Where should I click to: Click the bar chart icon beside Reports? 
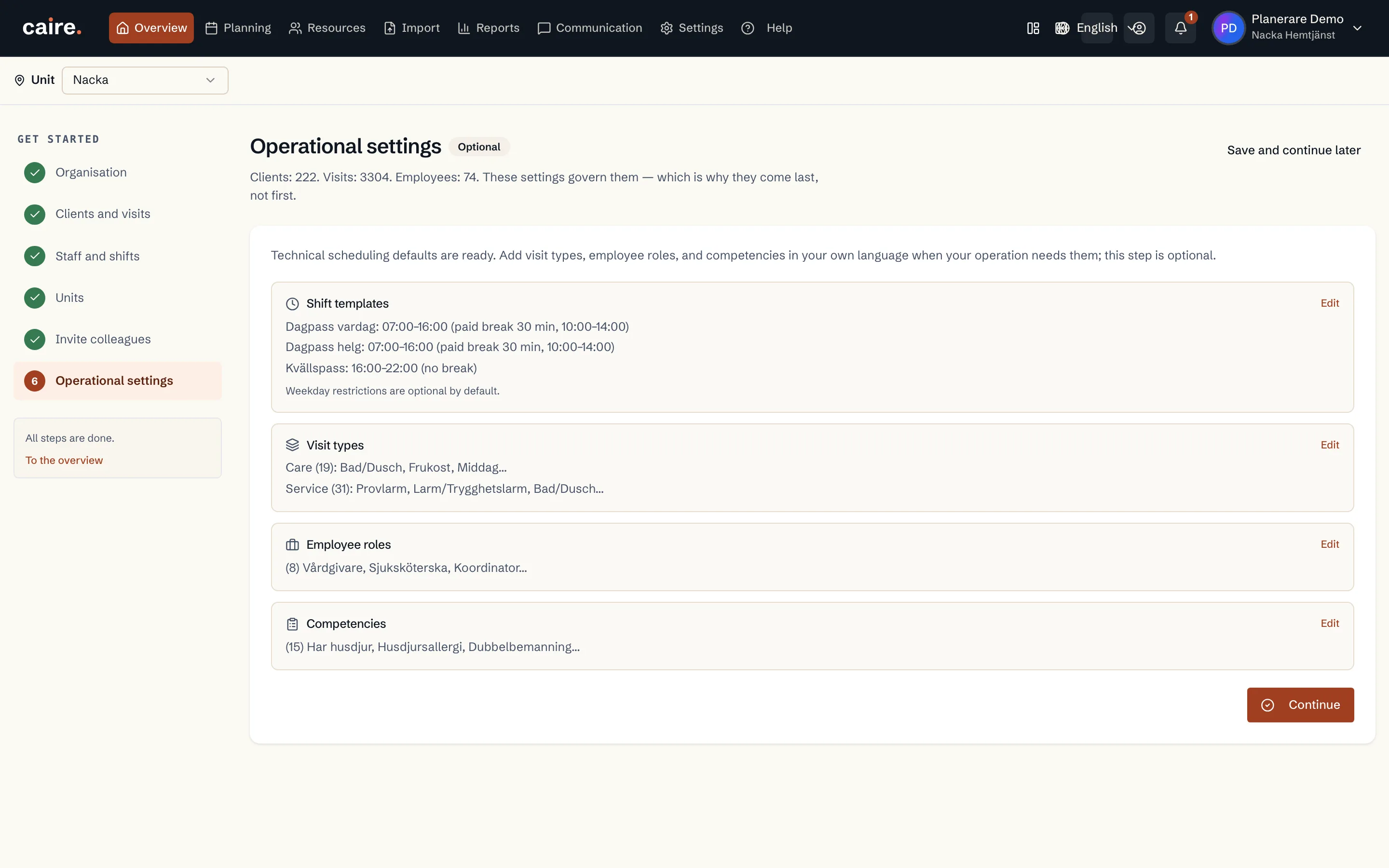click(464, 28)
